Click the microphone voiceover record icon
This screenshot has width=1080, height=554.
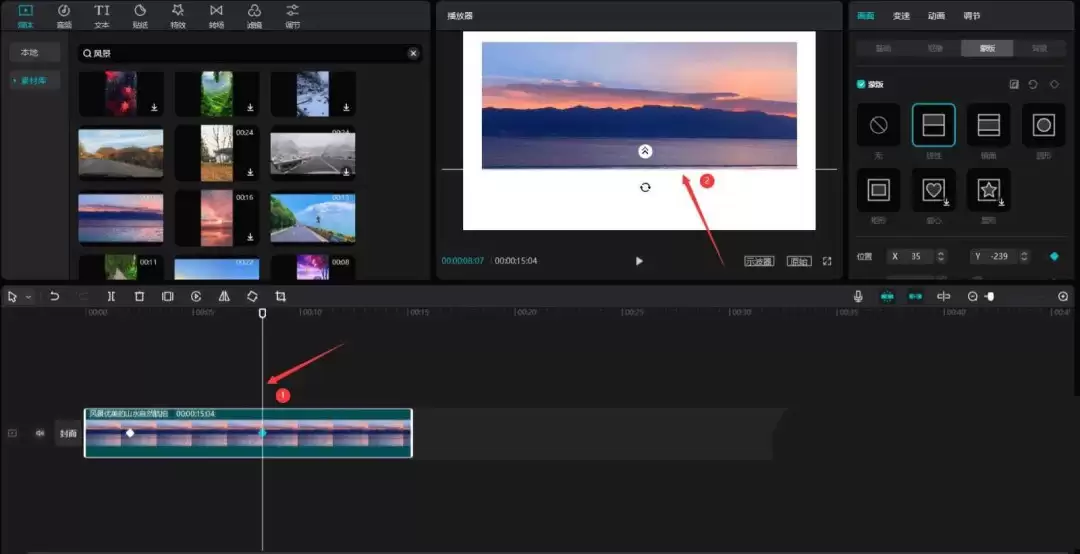point(858,297)
